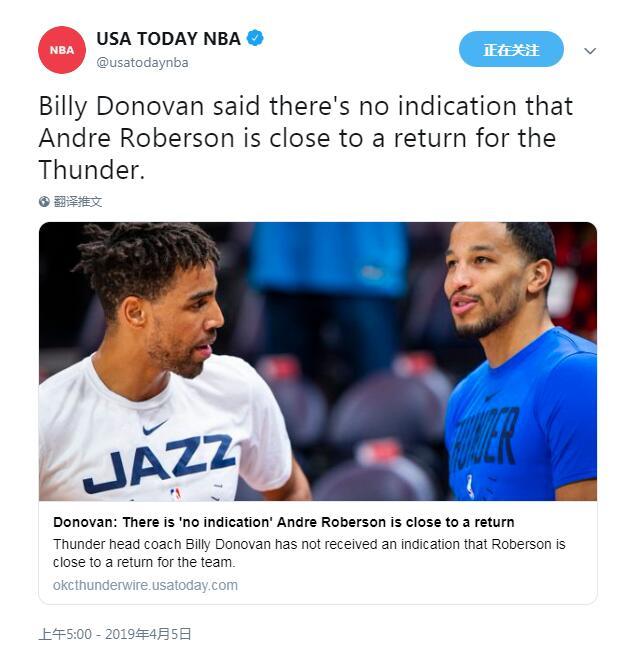Click the globe icon beside 翻译推文

click(44, 202)
